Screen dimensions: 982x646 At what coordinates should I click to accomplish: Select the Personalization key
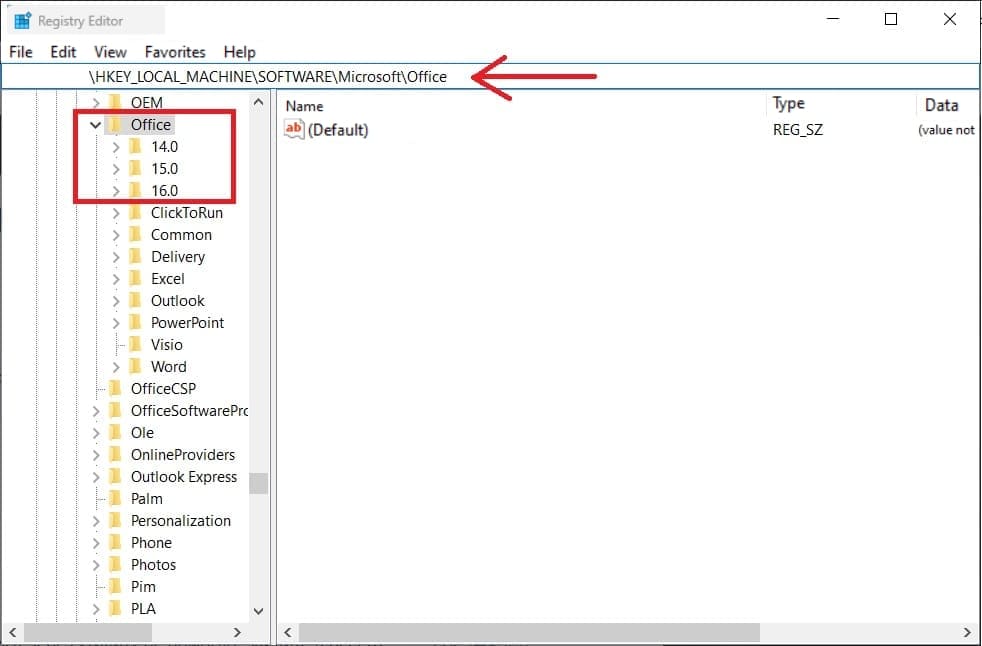180,521
